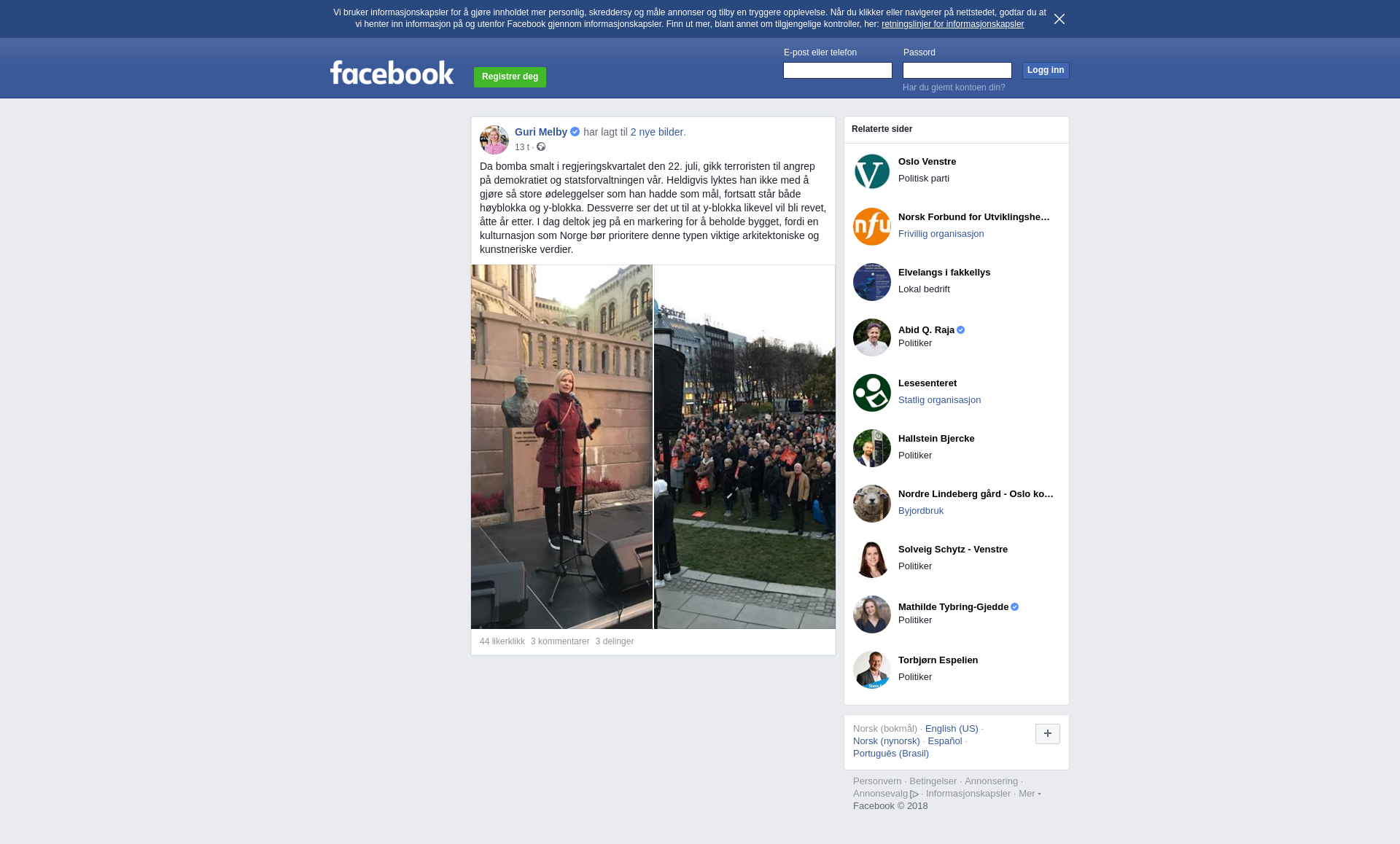Dismiss the cookie notice banner
This screenshot has width=1400, height=844.
click(1059, 19)
